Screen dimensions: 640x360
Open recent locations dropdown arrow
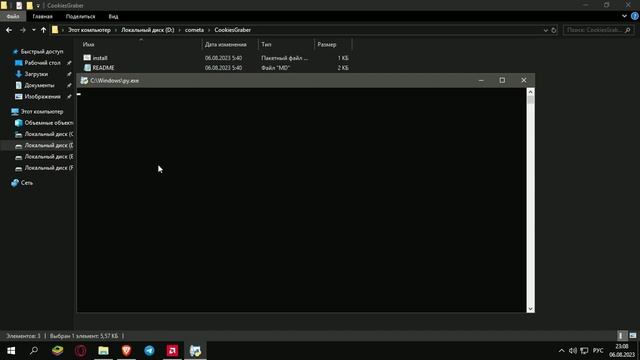33,30
